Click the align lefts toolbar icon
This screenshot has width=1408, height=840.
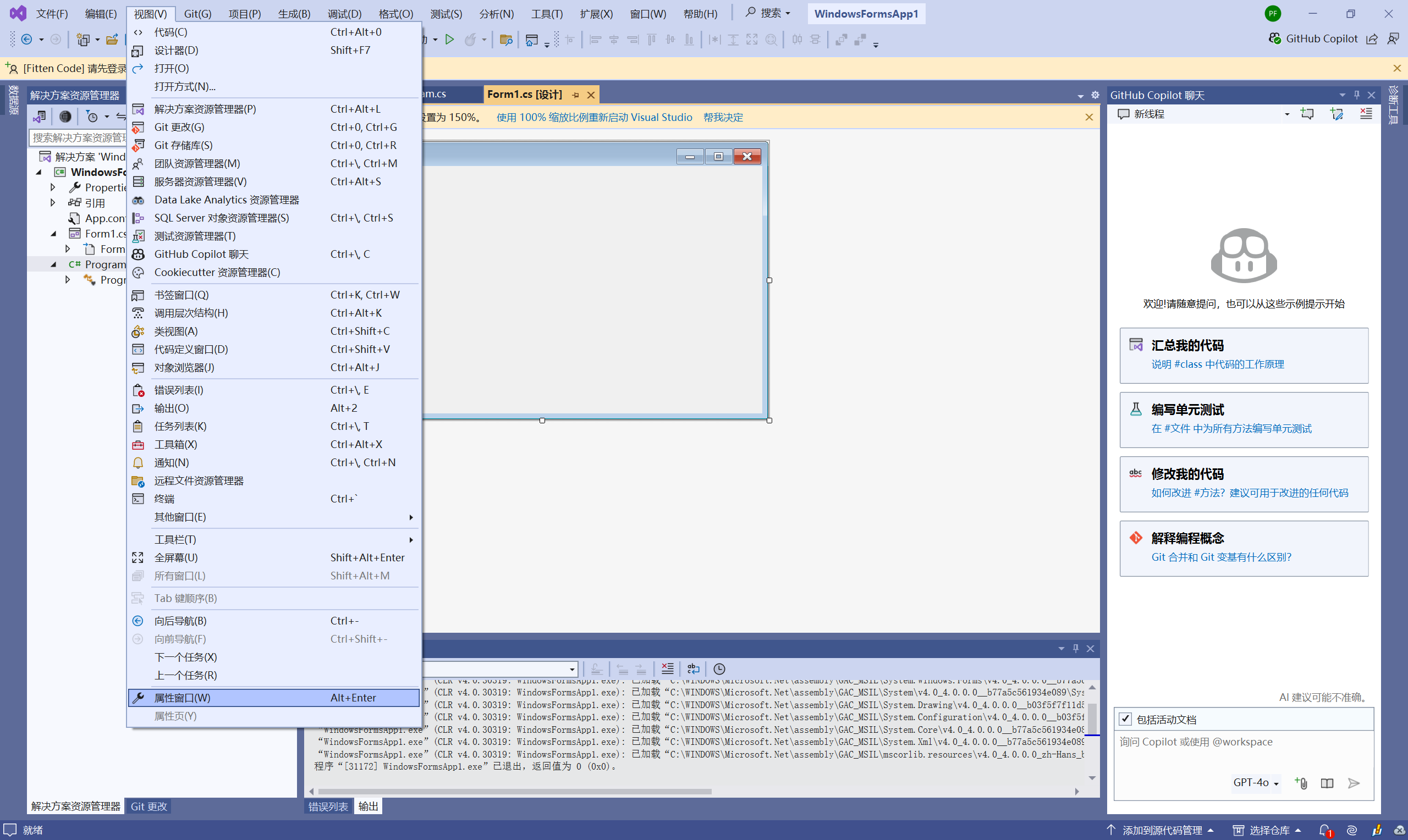tap(595, 40)
